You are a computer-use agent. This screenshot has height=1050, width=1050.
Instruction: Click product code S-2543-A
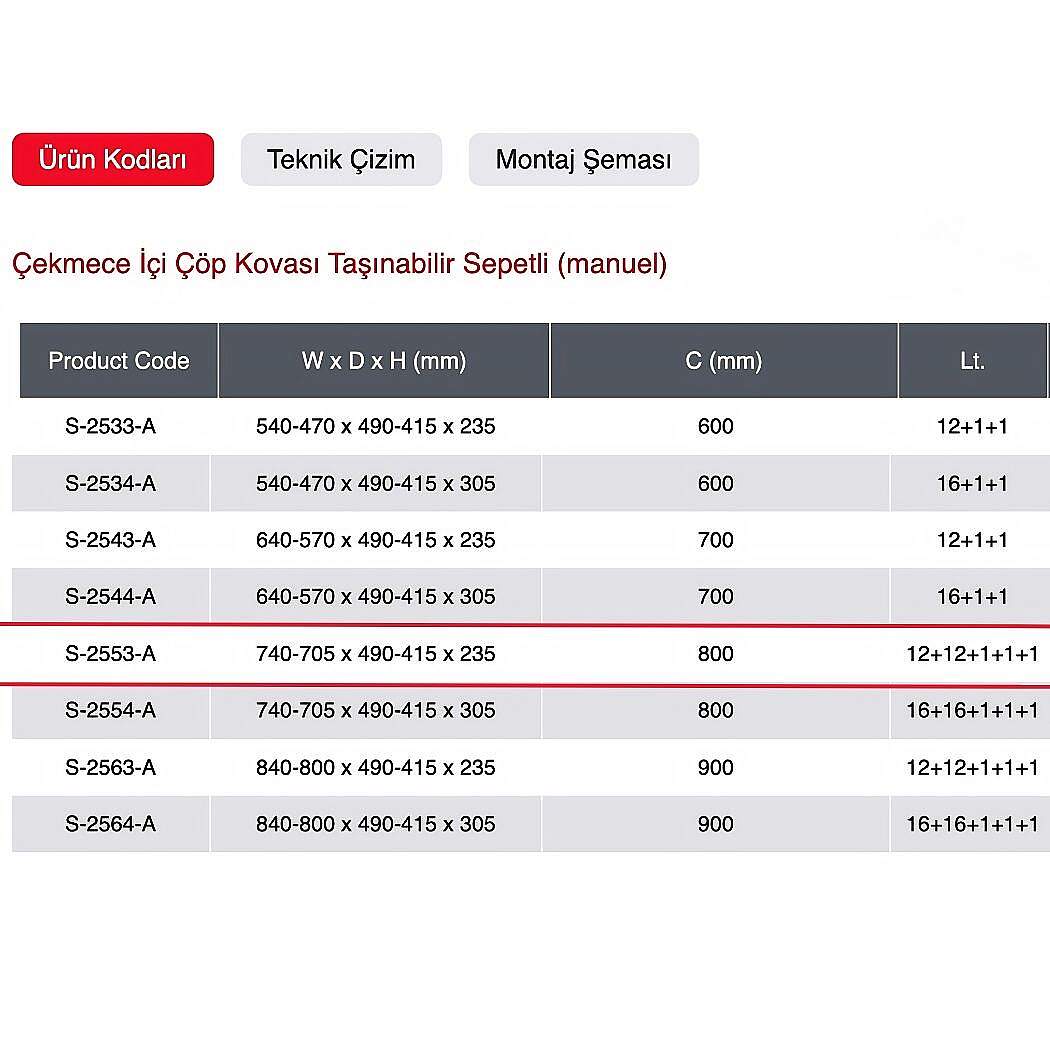pyautogui.click(x=111, y=540)
